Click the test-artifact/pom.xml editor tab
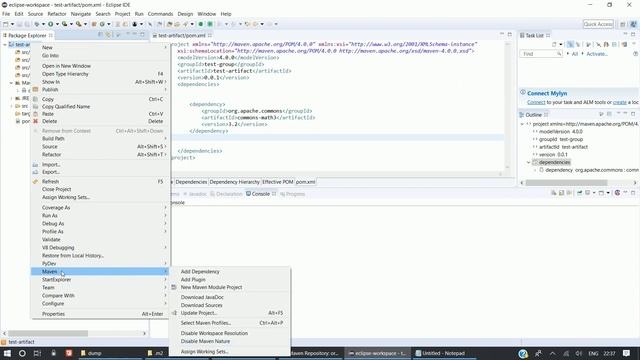 pos(182,36)
